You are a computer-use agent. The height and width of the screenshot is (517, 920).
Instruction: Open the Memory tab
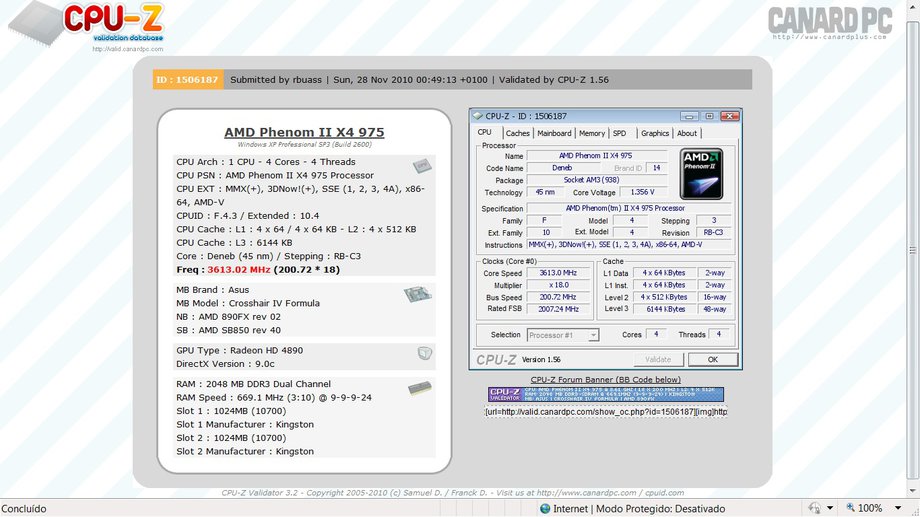(592, 133)
